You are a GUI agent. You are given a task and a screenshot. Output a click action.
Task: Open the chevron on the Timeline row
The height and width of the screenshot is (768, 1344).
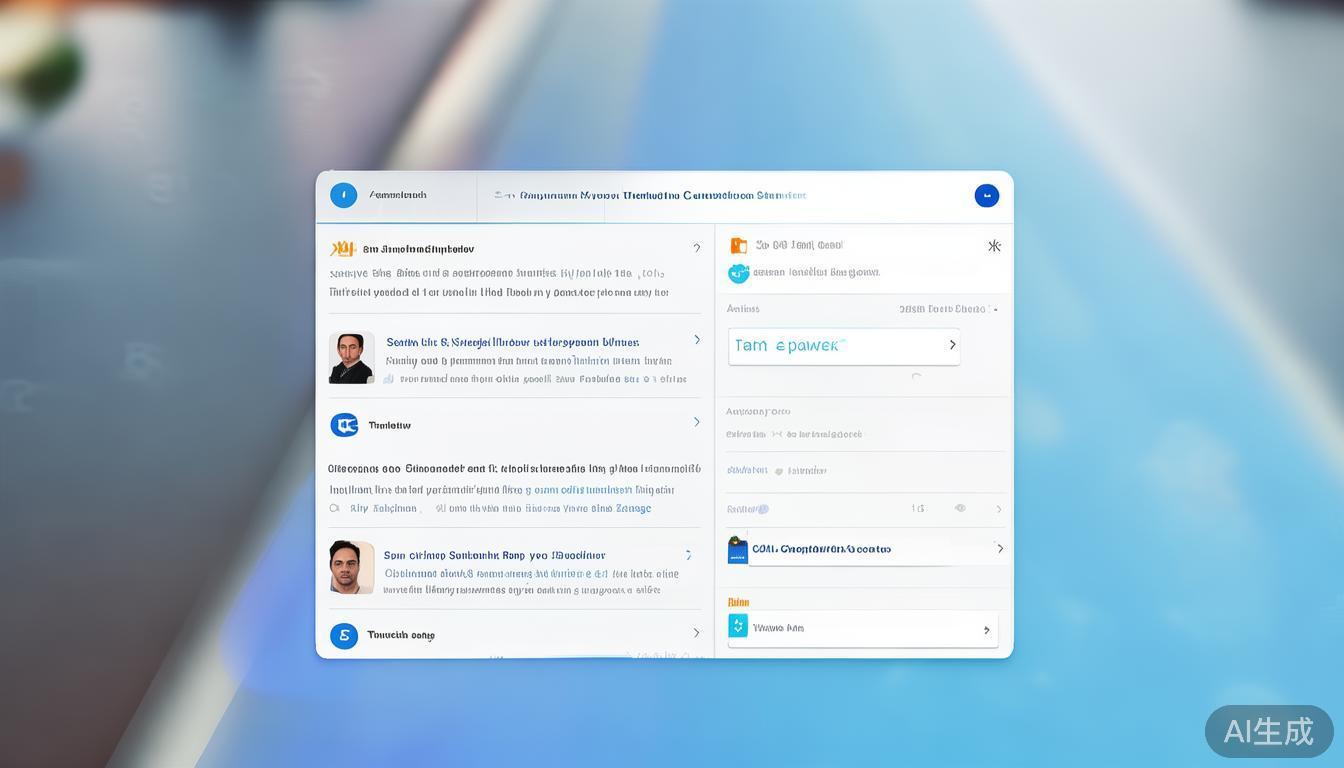[697, 422]
